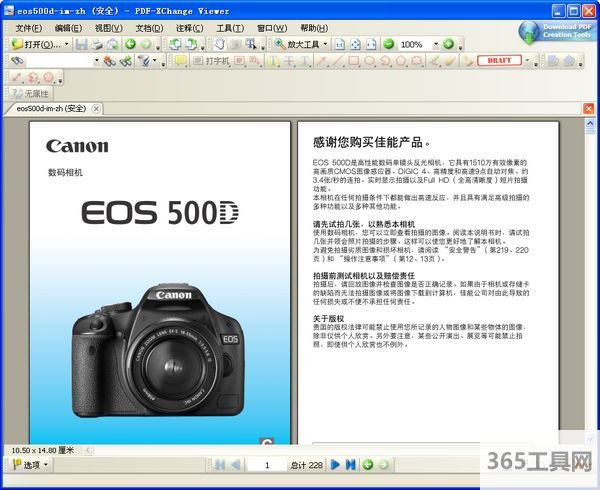Click the Fit Width icon

pyautogui.click(x=371, y=44)
